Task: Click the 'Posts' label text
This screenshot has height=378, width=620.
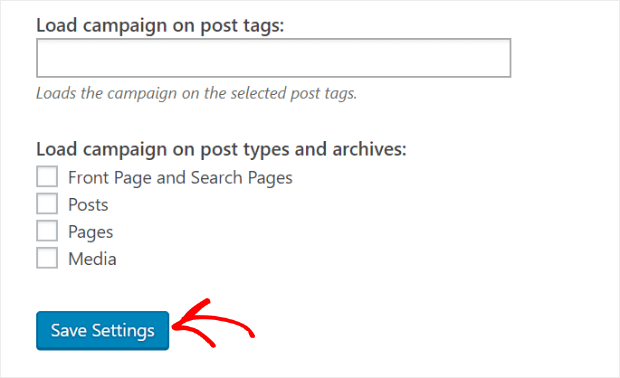Action: [88, 205]
